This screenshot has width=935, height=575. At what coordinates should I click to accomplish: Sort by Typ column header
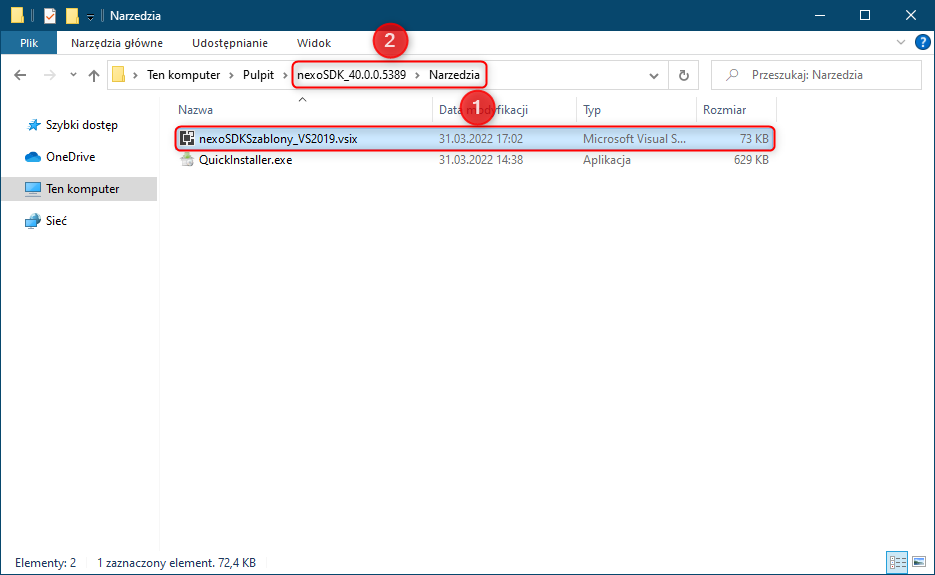(592, 110)
